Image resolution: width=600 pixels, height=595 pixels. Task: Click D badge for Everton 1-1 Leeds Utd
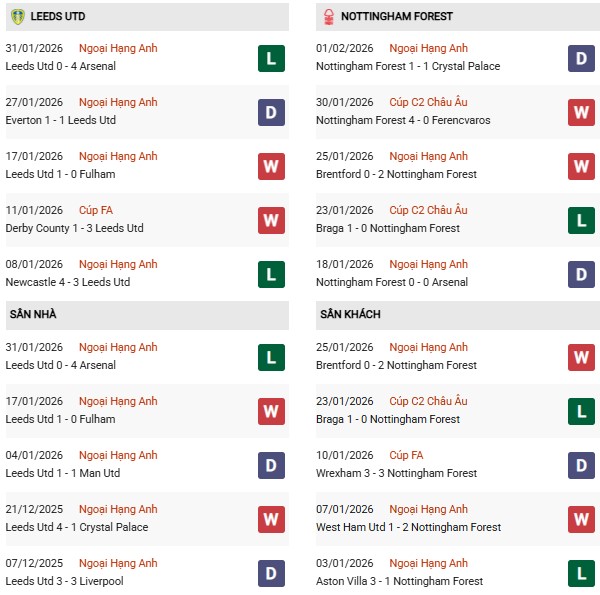tap(271, 112)
